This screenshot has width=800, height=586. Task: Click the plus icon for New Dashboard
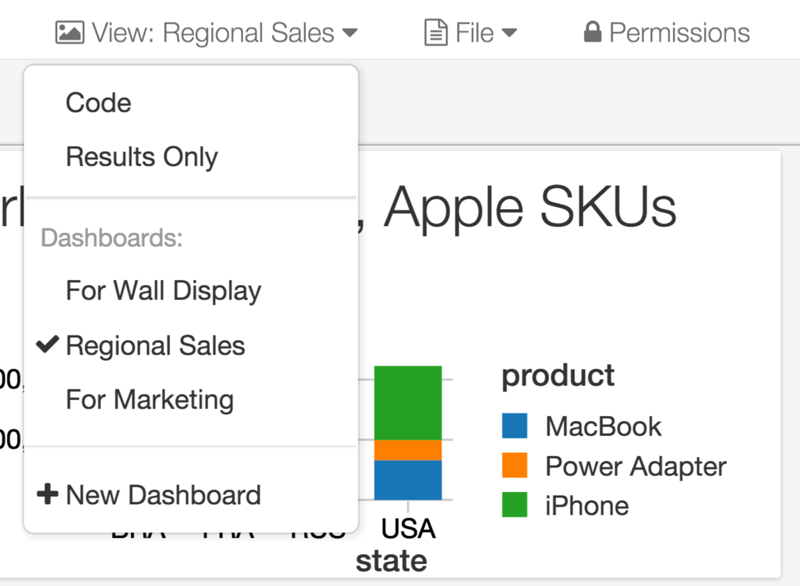coord(47,494)
